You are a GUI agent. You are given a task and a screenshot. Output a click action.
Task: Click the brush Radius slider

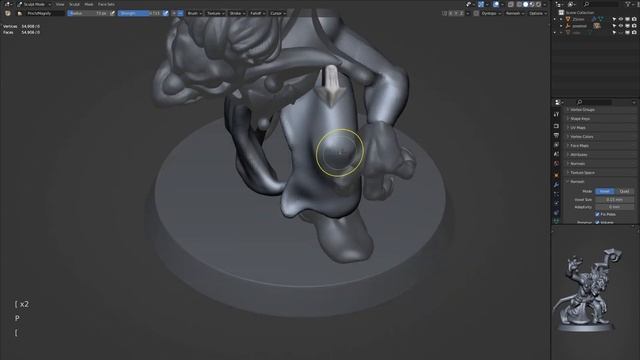(x=88, y=13)
